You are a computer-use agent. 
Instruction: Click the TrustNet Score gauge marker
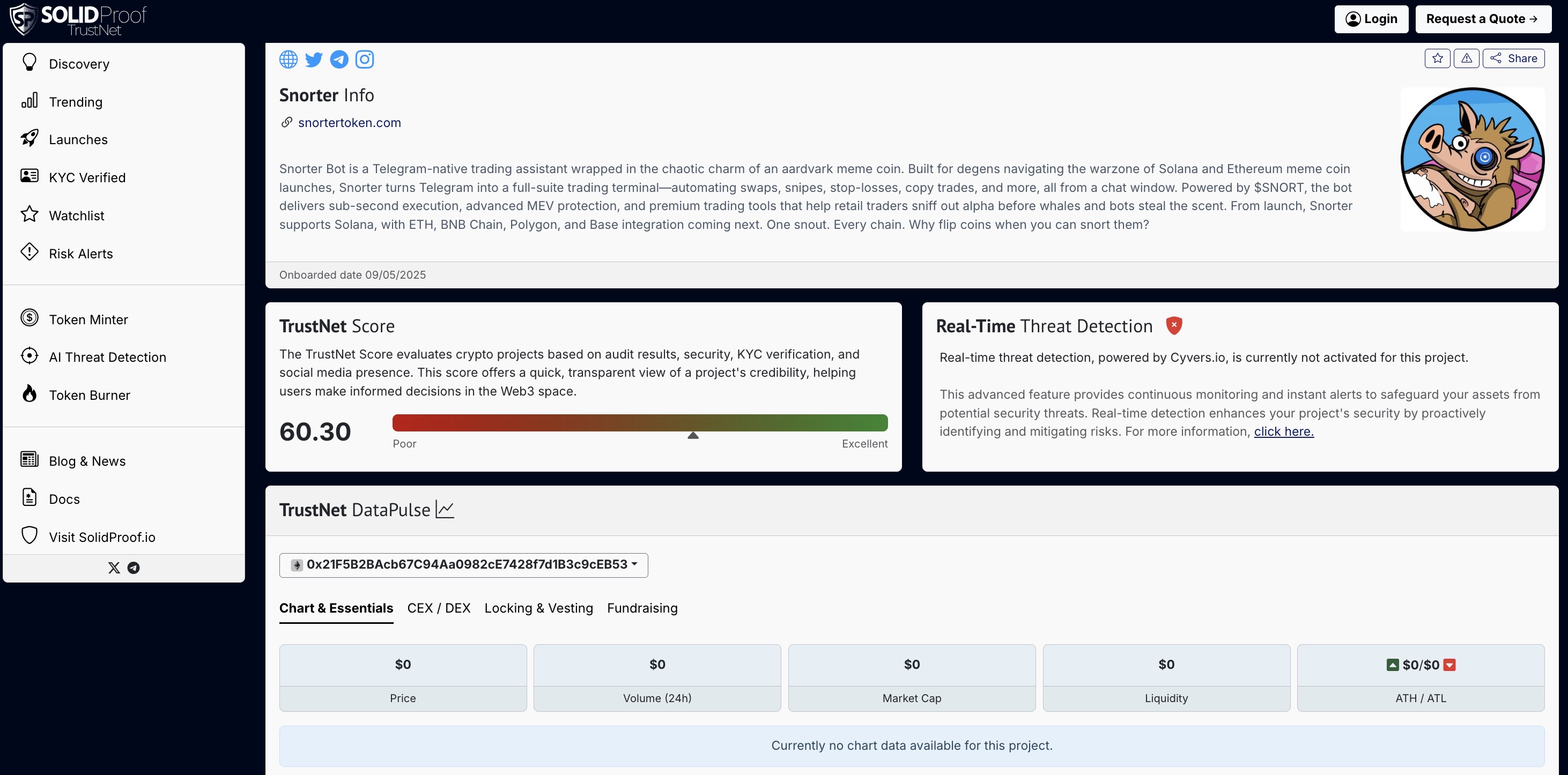692,436
